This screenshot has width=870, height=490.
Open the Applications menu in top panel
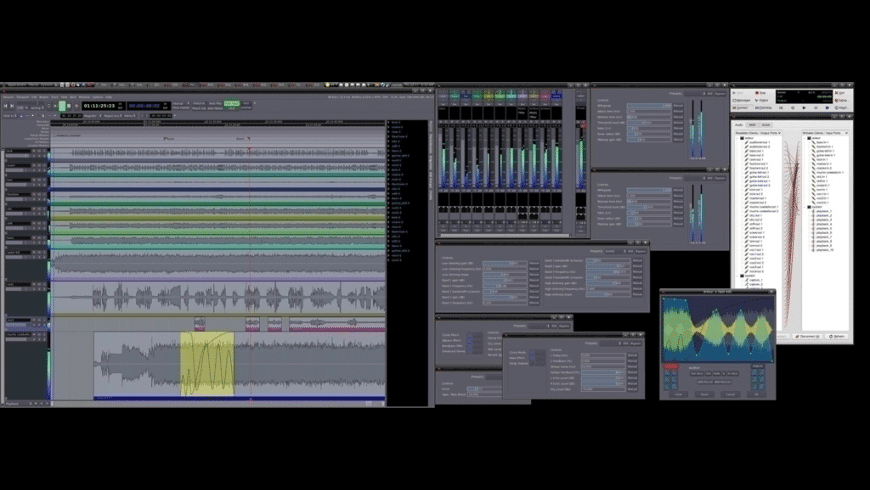[16, 84]
